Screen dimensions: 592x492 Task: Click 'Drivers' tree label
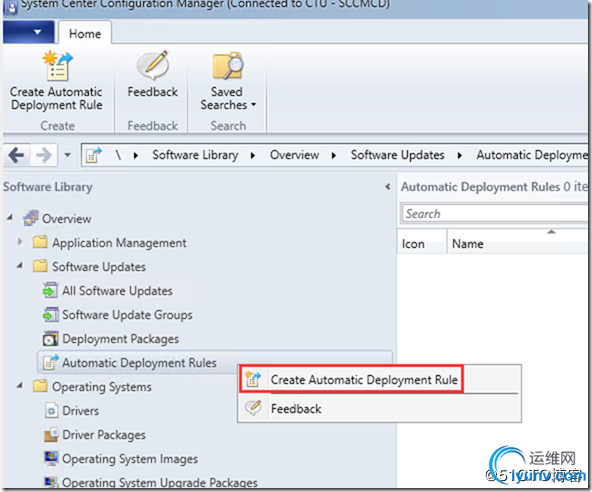(80, 411)
